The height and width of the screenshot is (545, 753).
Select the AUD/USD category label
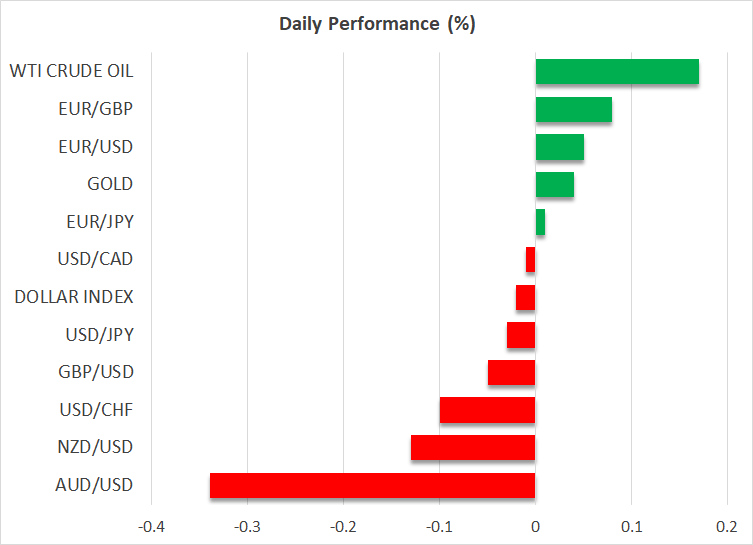(95, 485)
